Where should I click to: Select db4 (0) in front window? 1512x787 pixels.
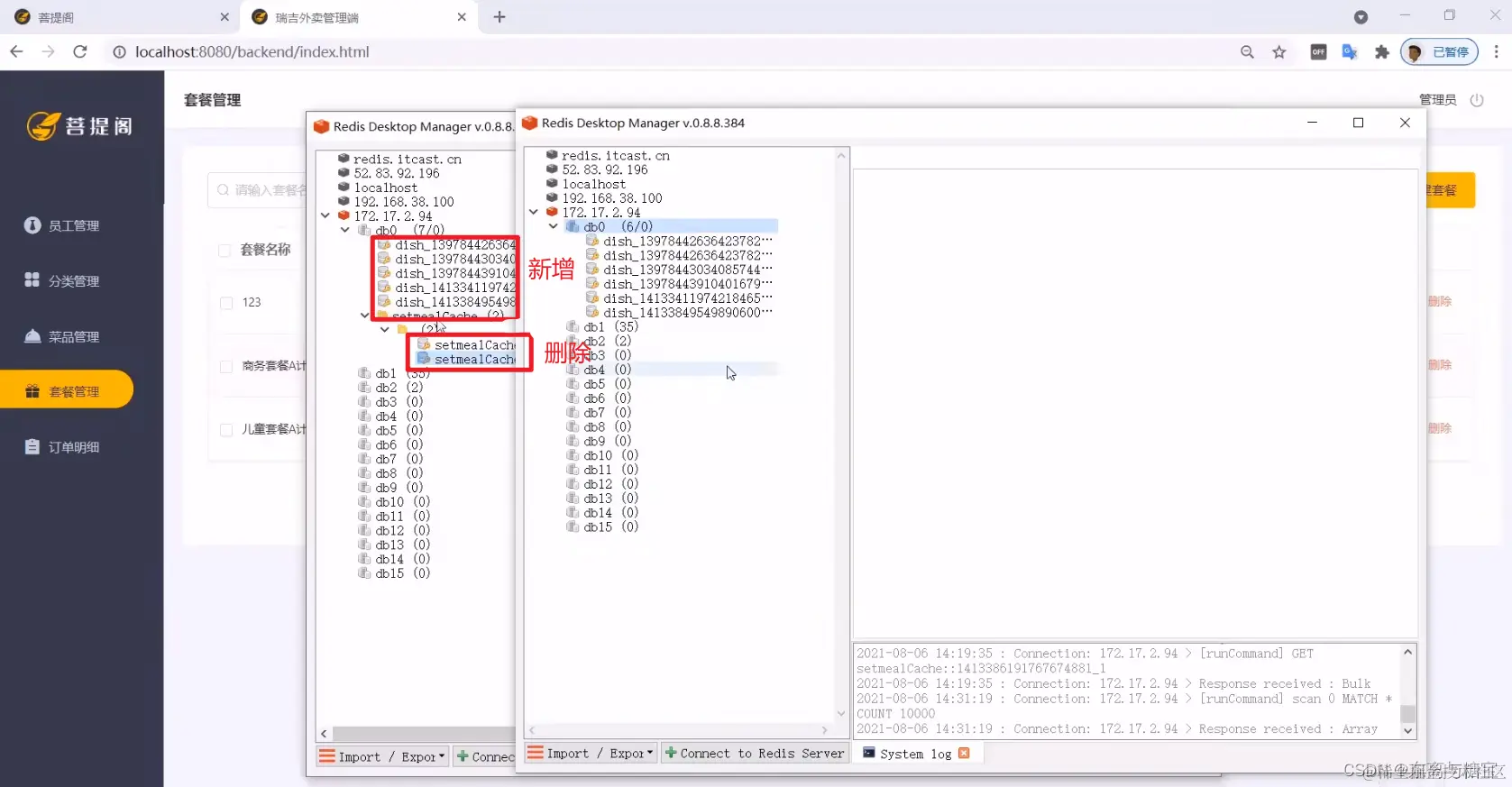[x=607, y=370]
